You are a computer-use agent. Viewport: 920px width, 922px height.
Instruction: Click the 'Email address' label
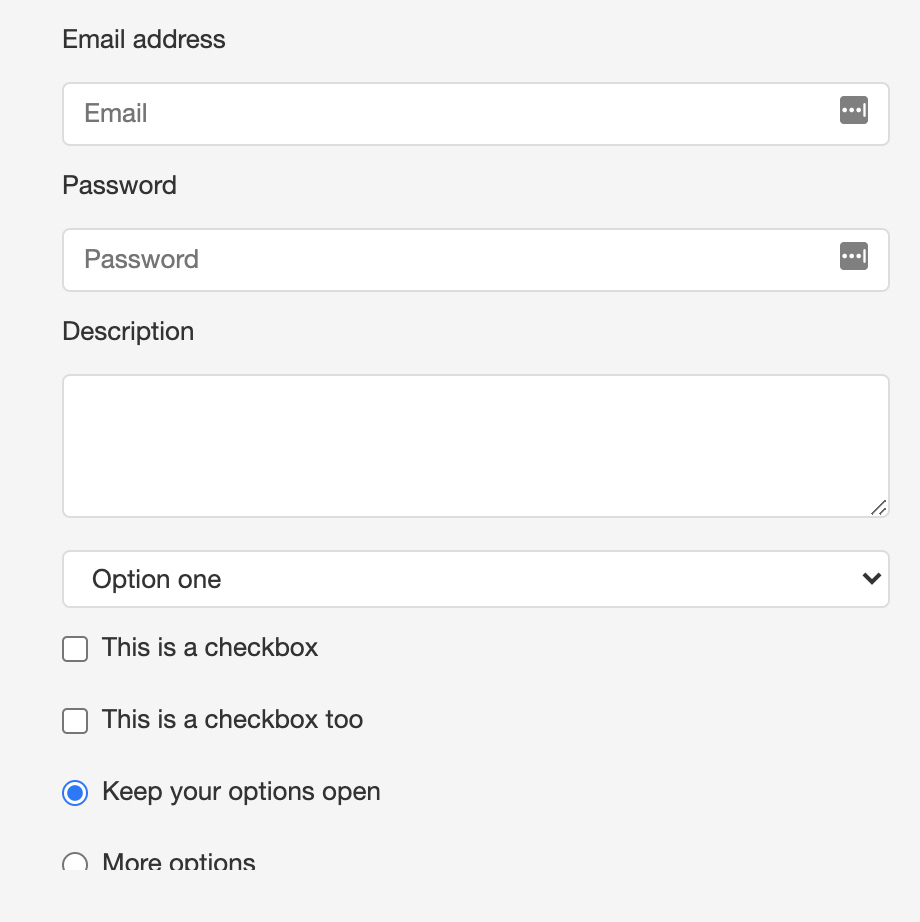pyautogui.click(x=144, y=39)
